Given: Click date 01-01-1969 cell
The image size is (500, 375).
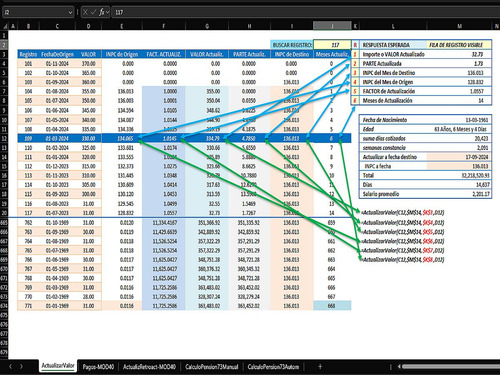Looking at the screenshot, I should [57, 306].
